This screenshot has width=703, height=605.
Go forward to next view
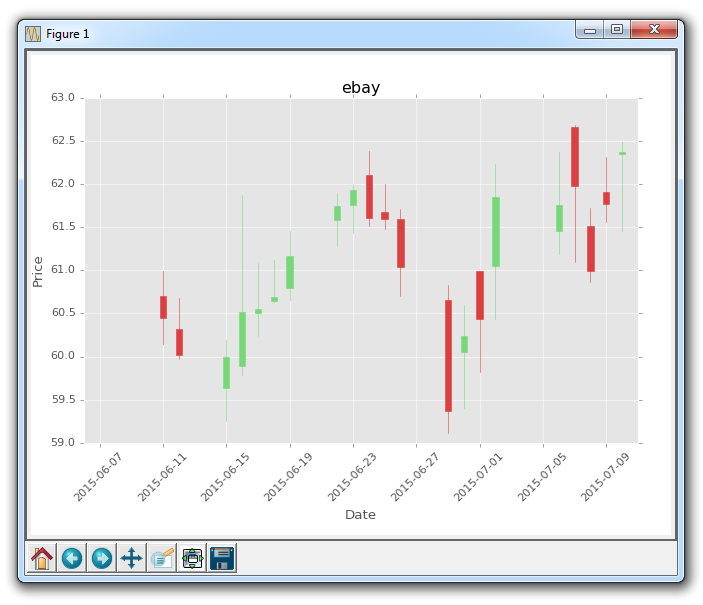(x=102, y=558)
